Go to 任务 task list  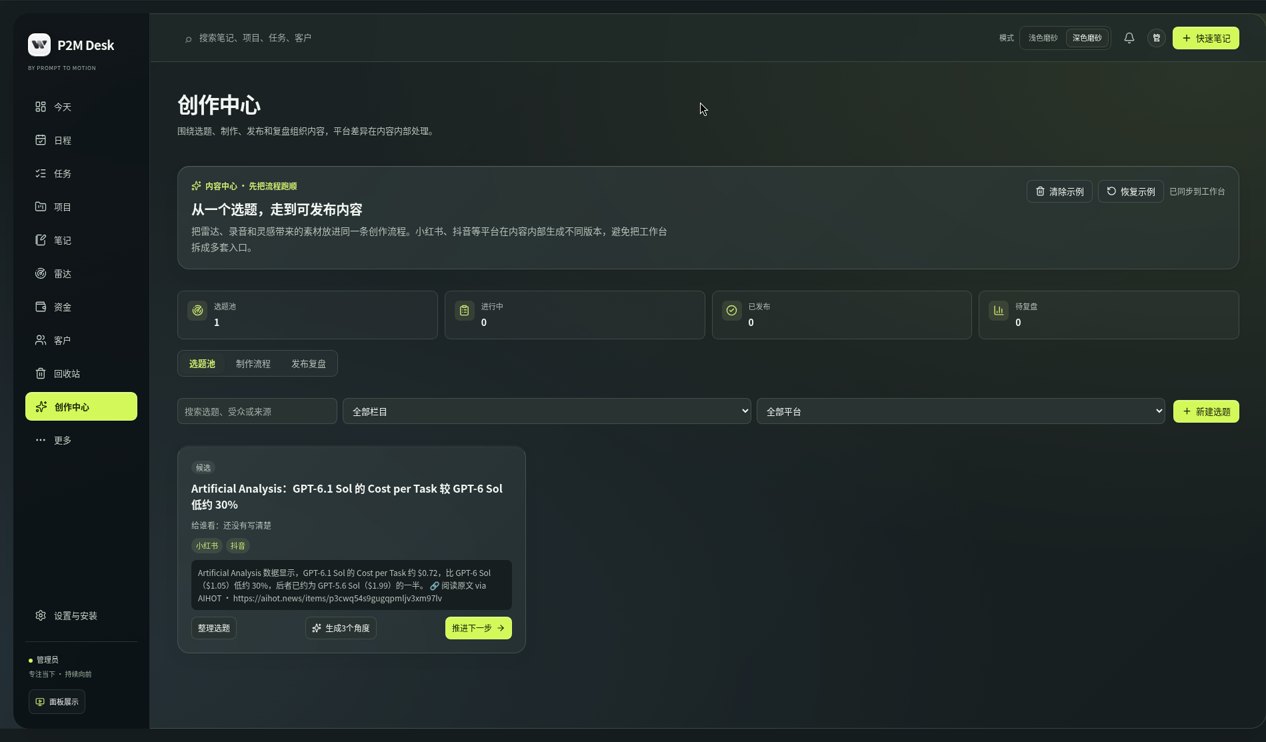[81, 173]
